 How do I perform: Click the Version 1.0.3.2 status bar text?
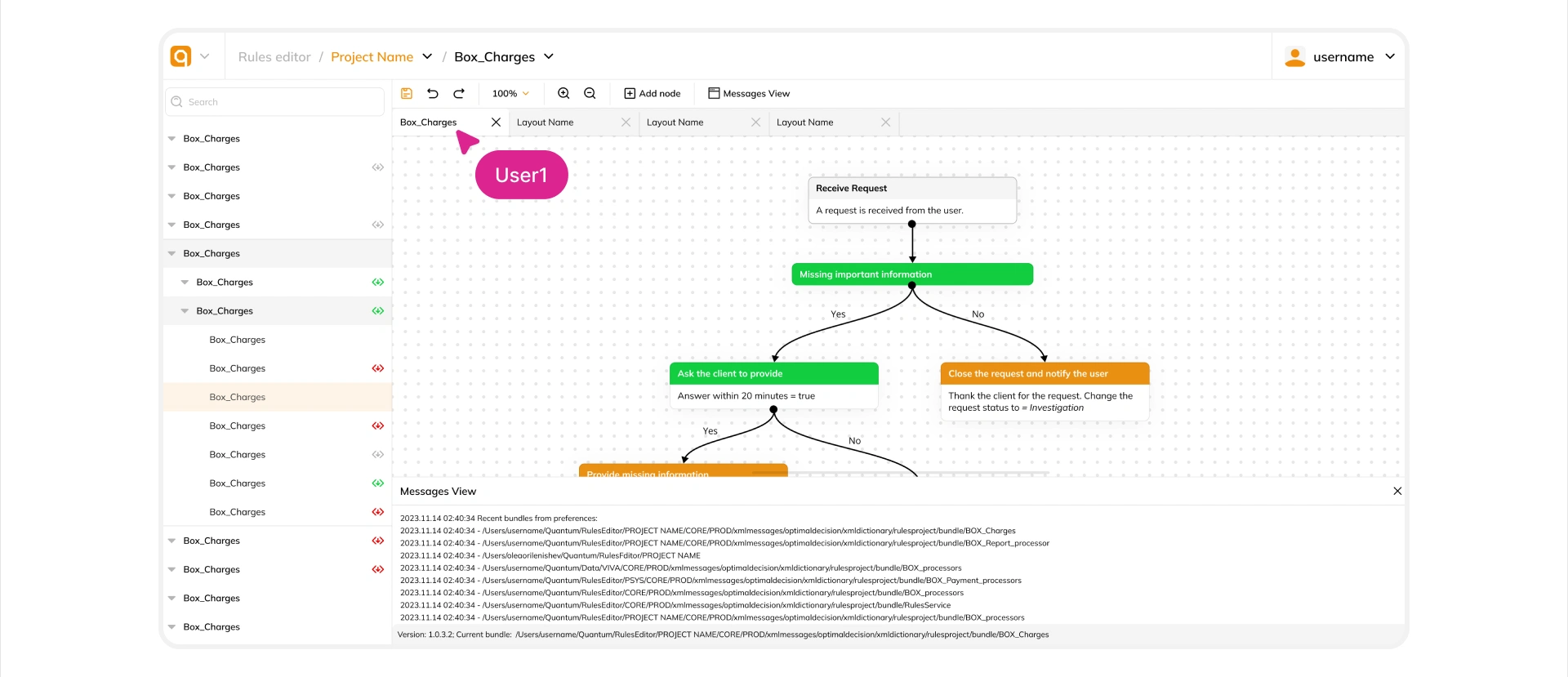(x=723, y=635)
